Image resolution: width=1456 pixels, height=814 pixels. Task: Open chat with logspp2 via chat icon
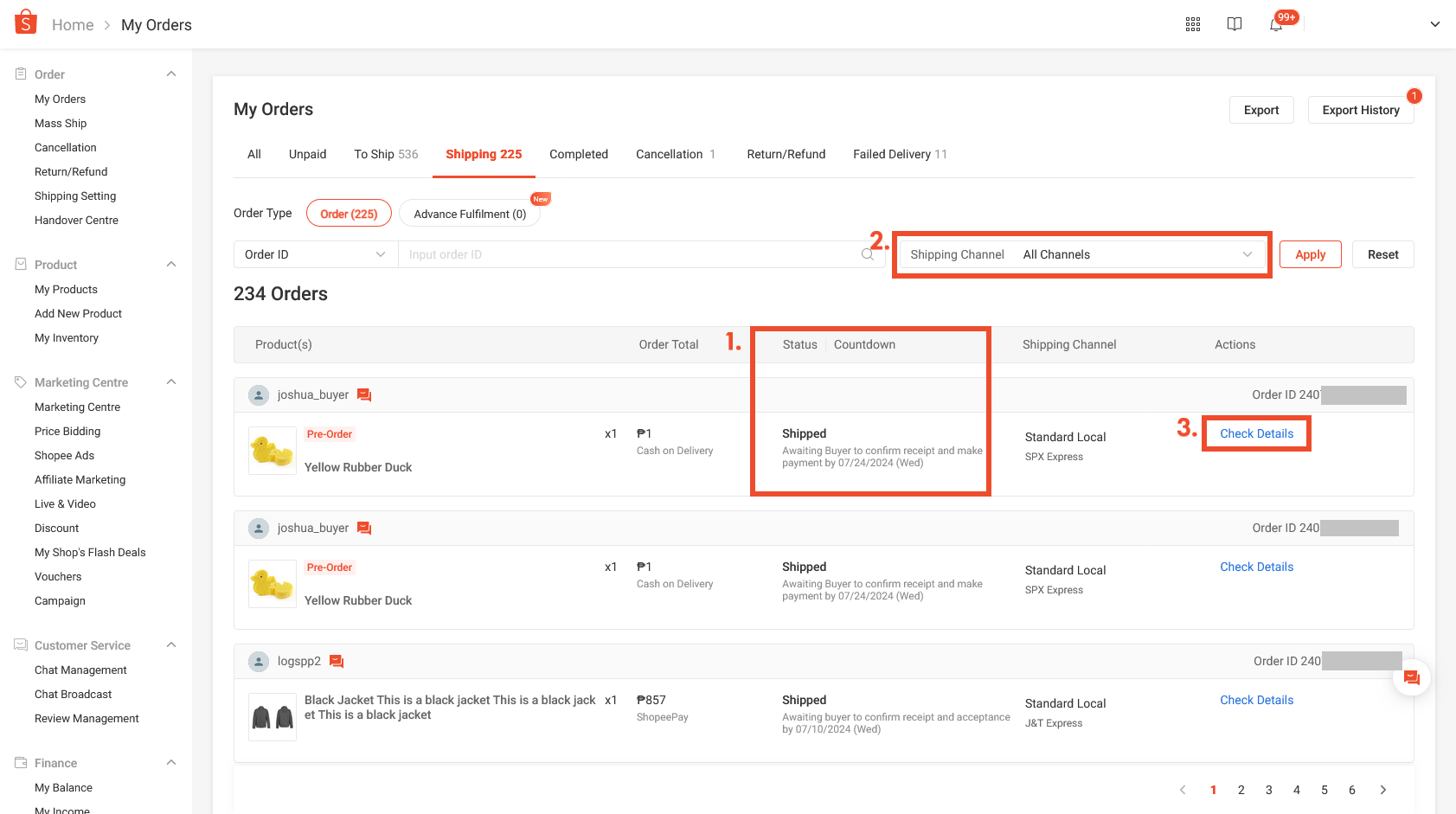coord(337,662)
